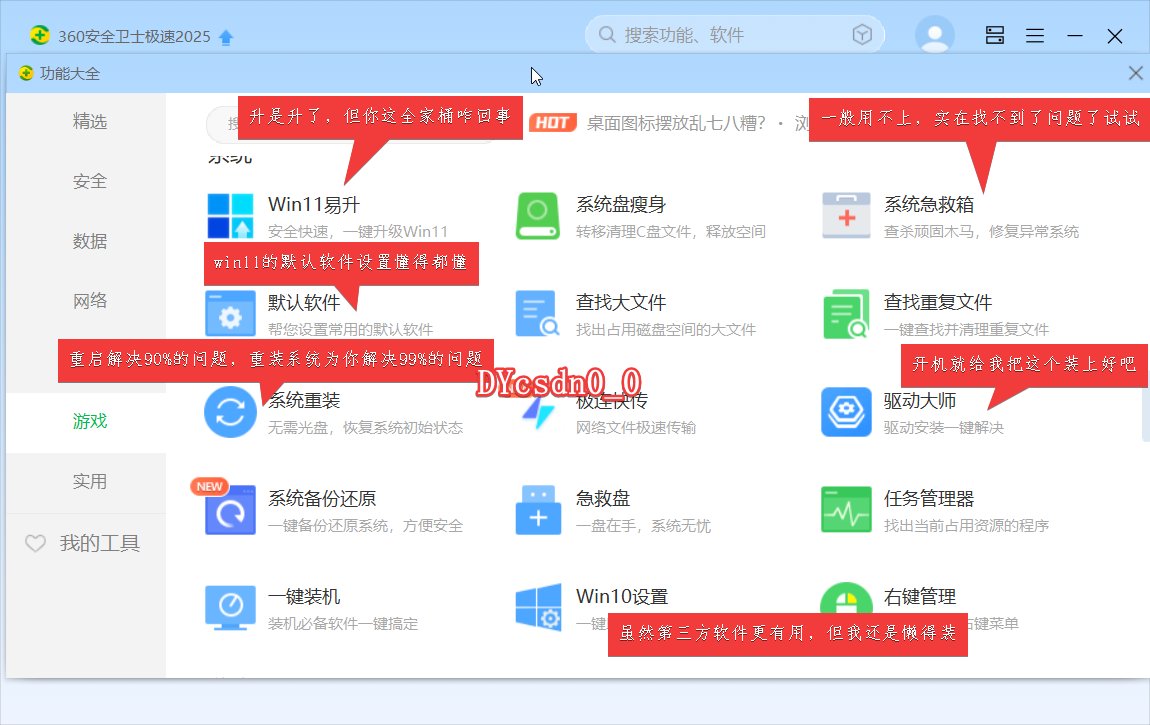This screenshot has height=725, width=1150.
Task: Click the 极速快传 lightning icon
Action: (x=538, y=414)
